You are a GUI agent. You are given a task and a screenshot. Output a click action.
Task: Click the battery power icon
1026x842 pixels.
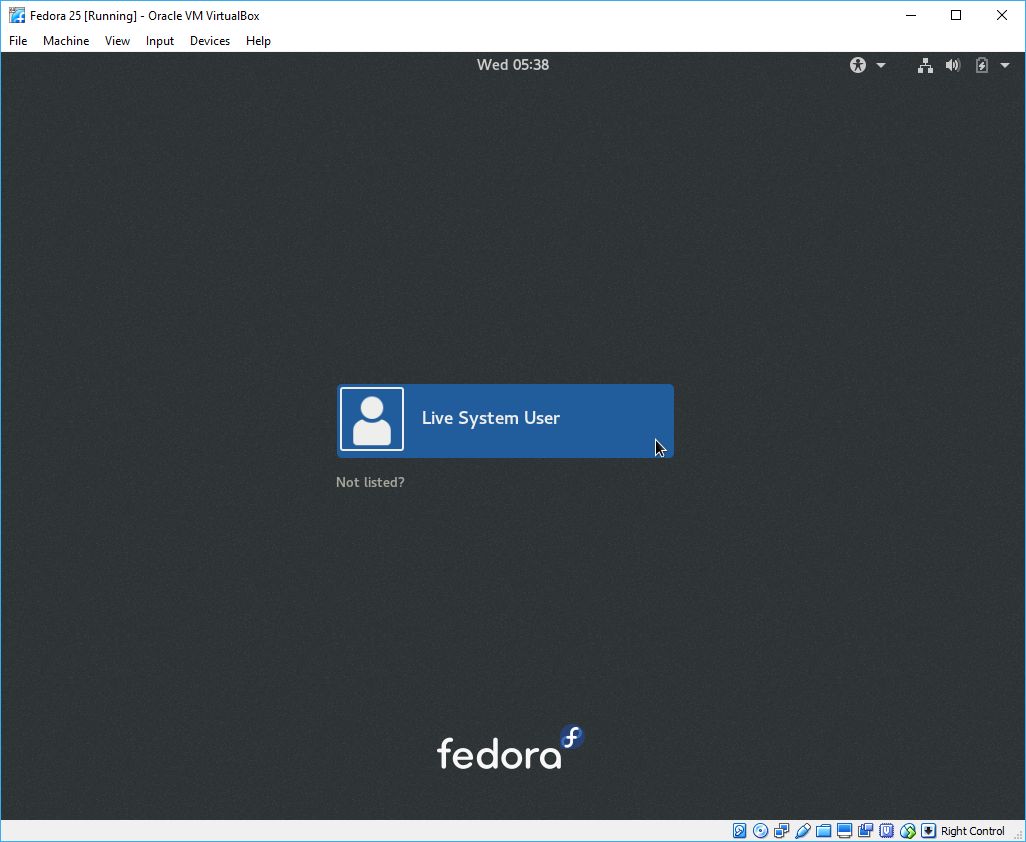pos(982,65)
